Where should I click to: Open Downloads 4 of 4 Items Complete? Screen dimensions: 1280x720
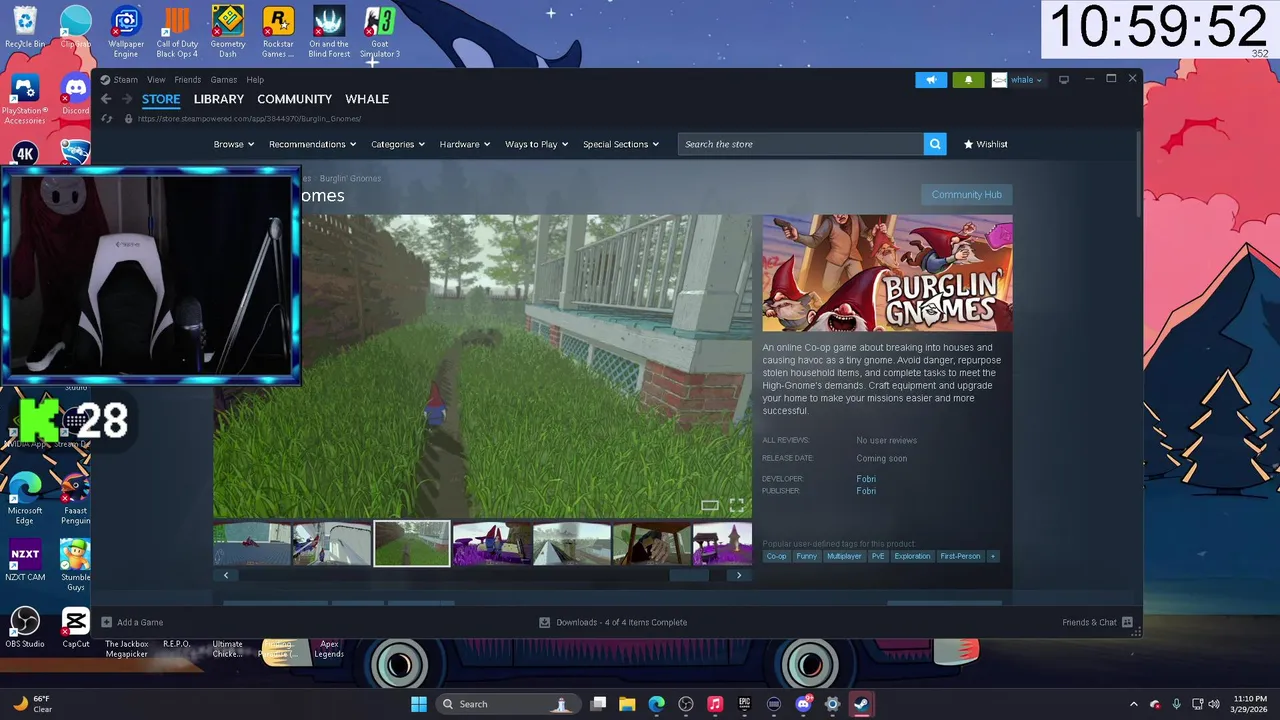(613, 622)
